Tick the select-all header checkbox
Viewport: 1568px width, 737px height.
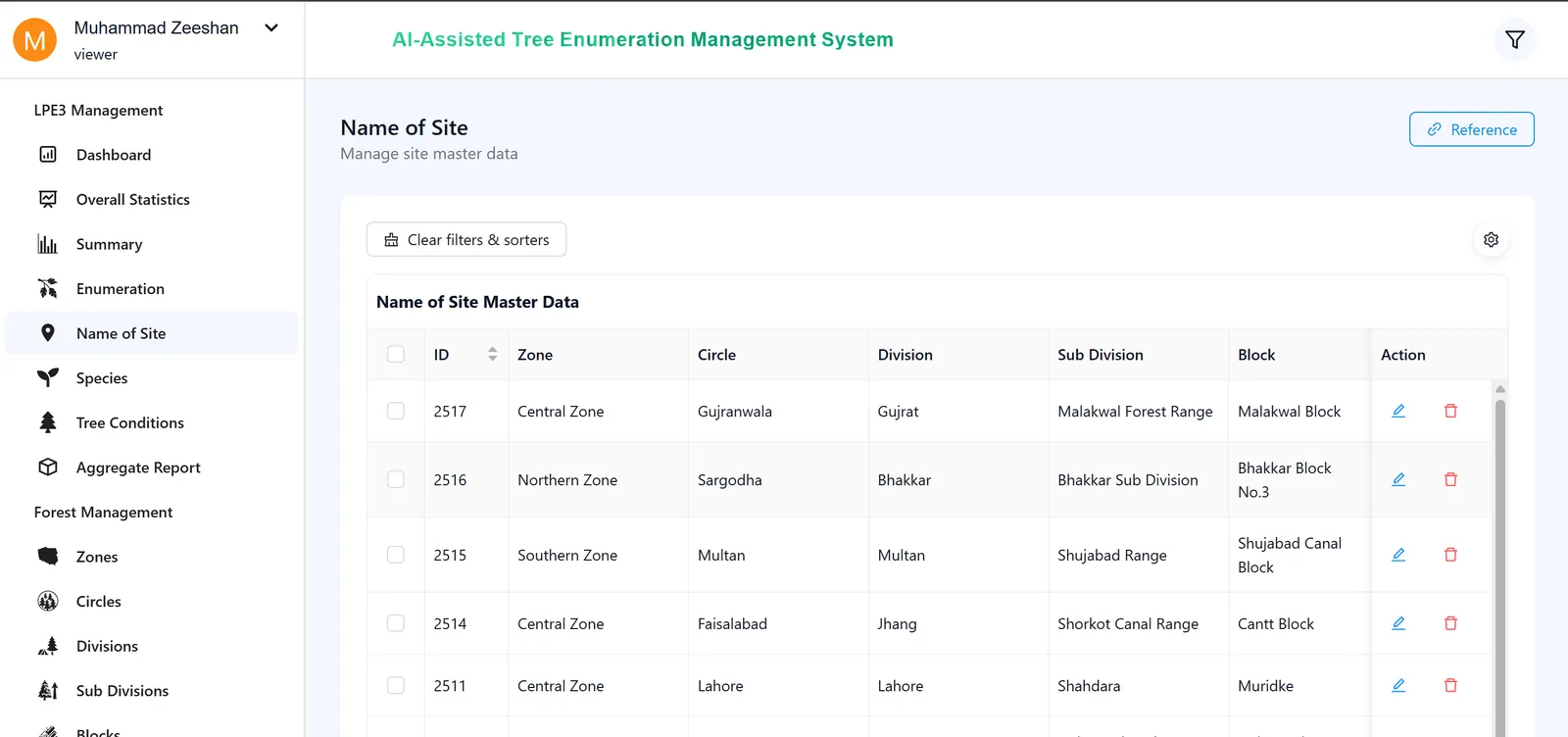(x=396, y=355)
